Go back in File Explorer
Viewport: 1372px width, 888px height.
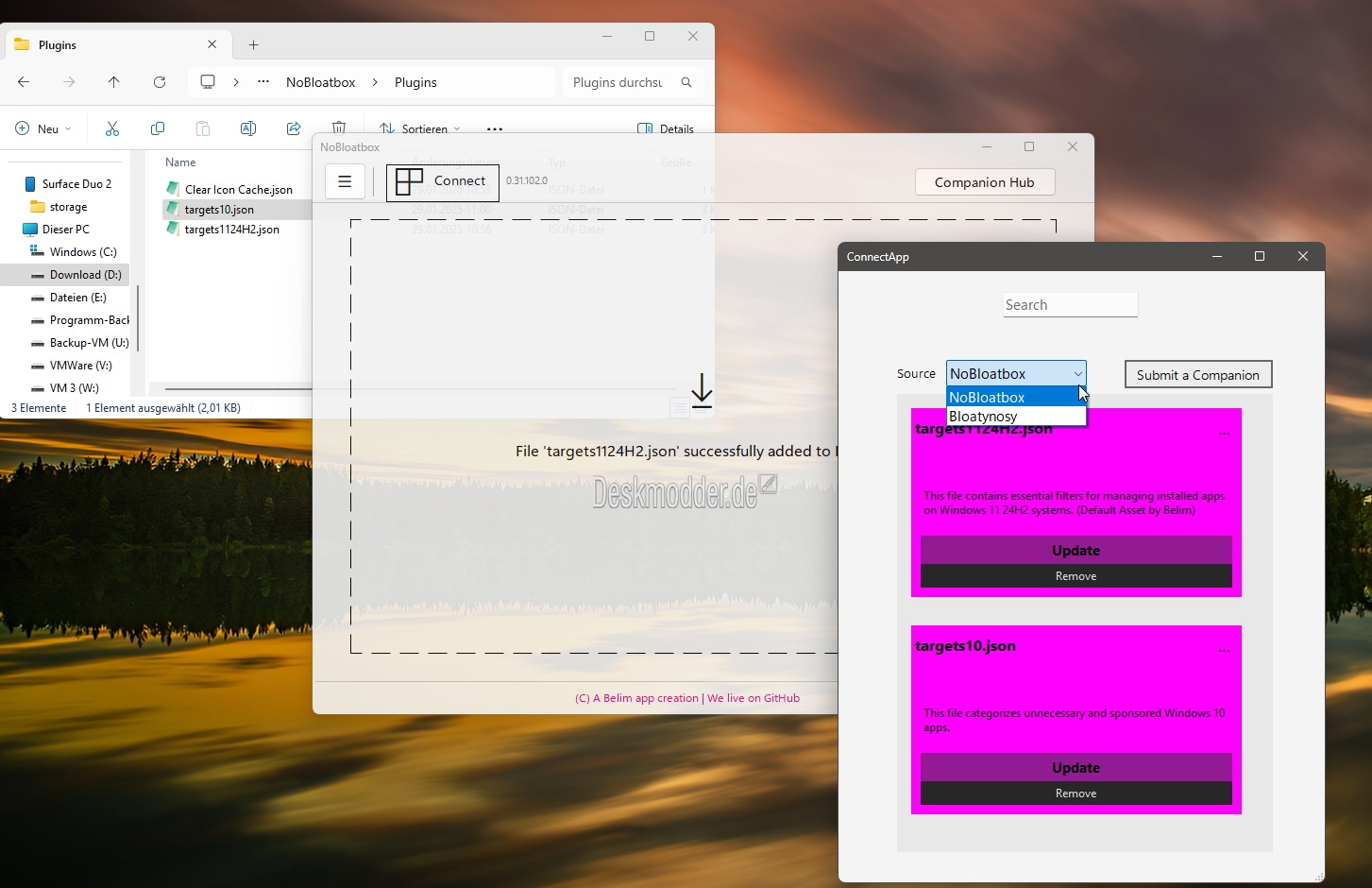click(x=24, y=82)
